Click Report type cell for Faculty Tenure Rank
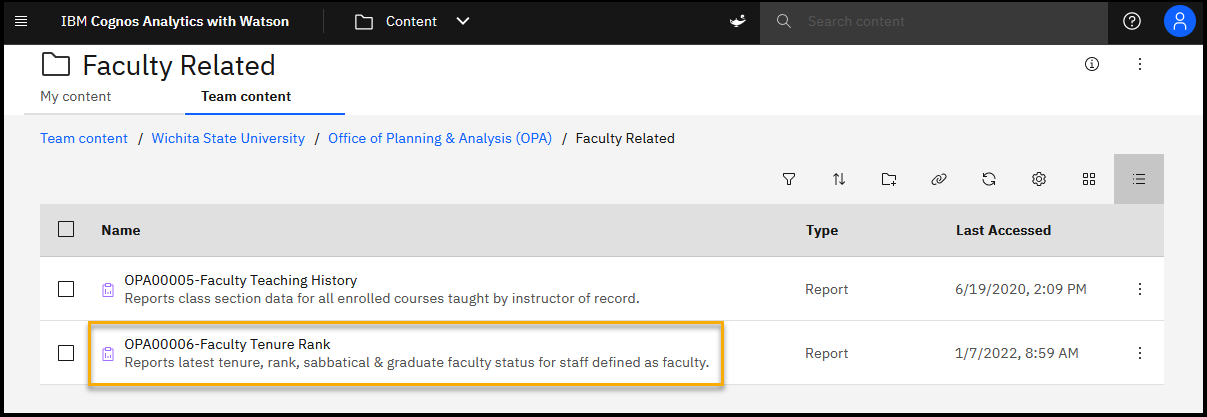The width and height of the screenshot is (1207, 417). [827, 353]
